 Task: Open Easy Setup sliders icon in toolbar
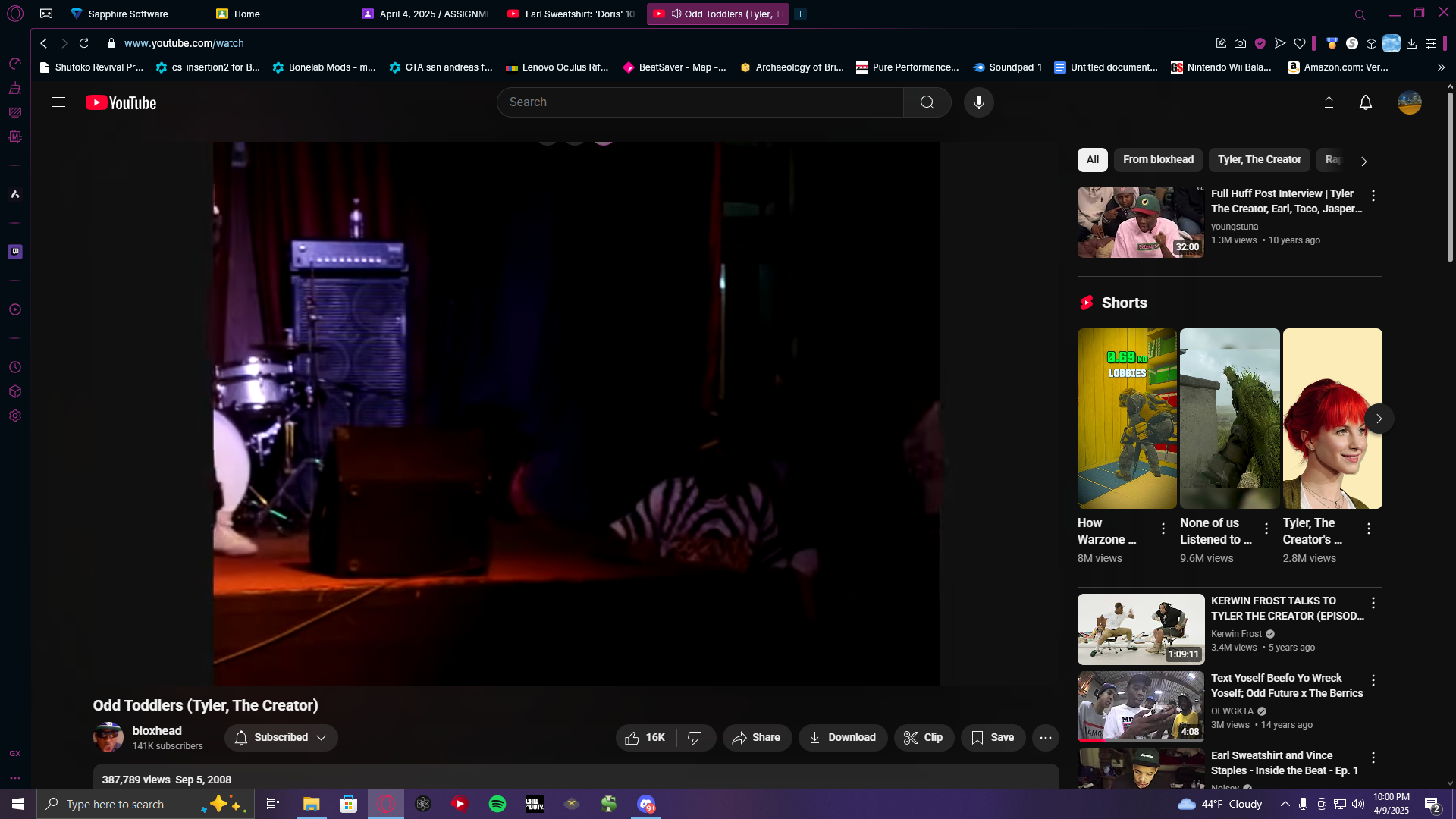pyautogui.click(x=1431, y=43)
